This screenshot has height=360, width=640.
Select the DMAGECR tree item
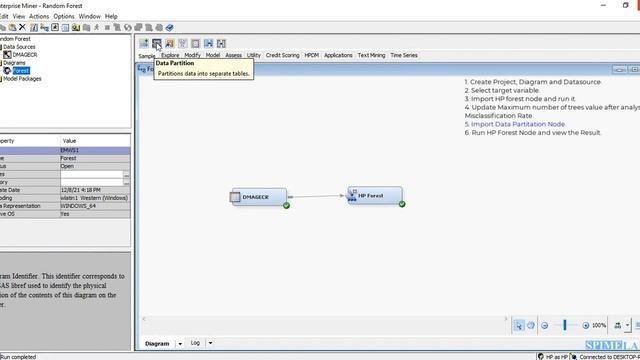25,54
